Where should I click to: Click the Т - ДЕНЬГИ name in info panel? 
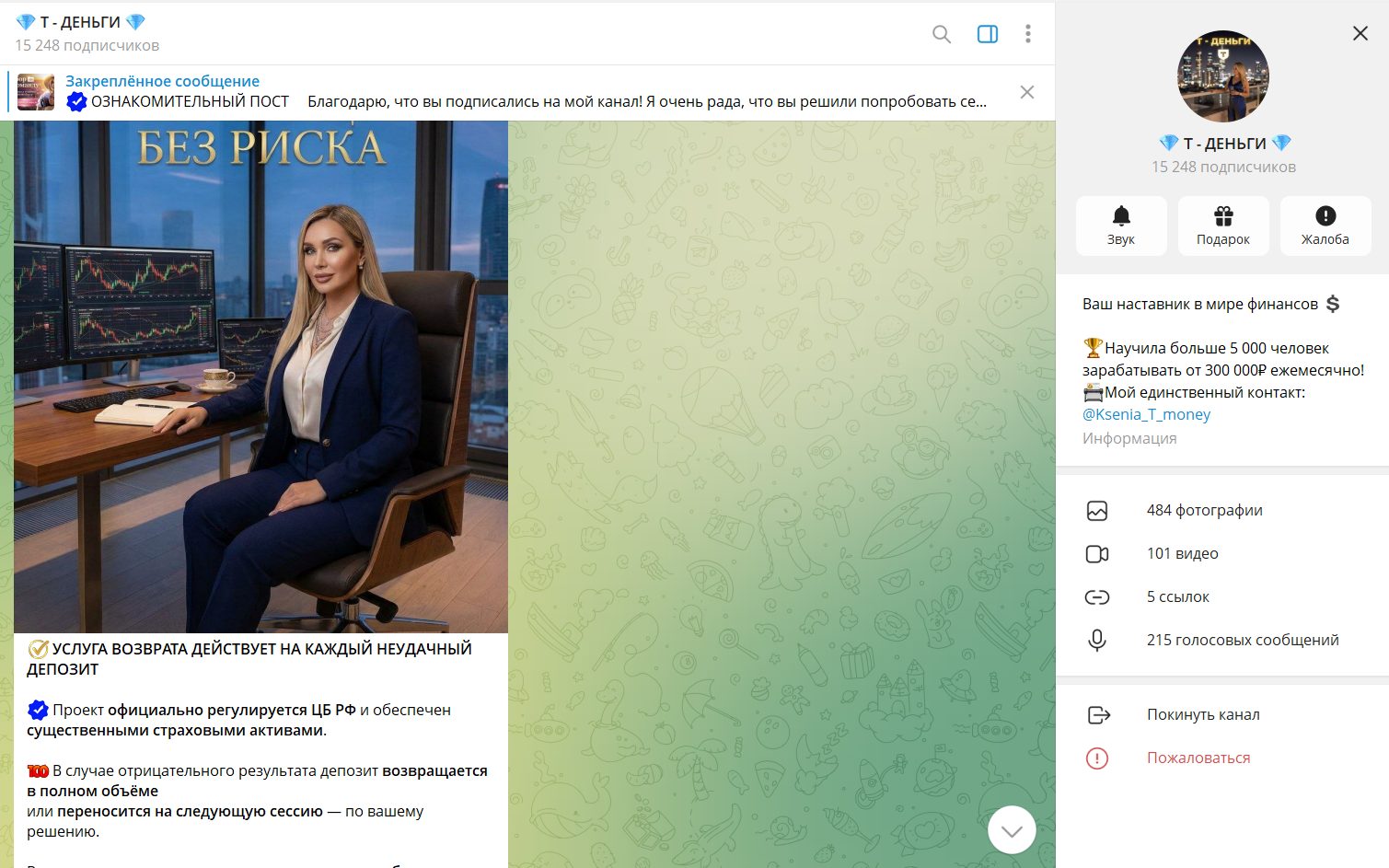pos(1224,144)
